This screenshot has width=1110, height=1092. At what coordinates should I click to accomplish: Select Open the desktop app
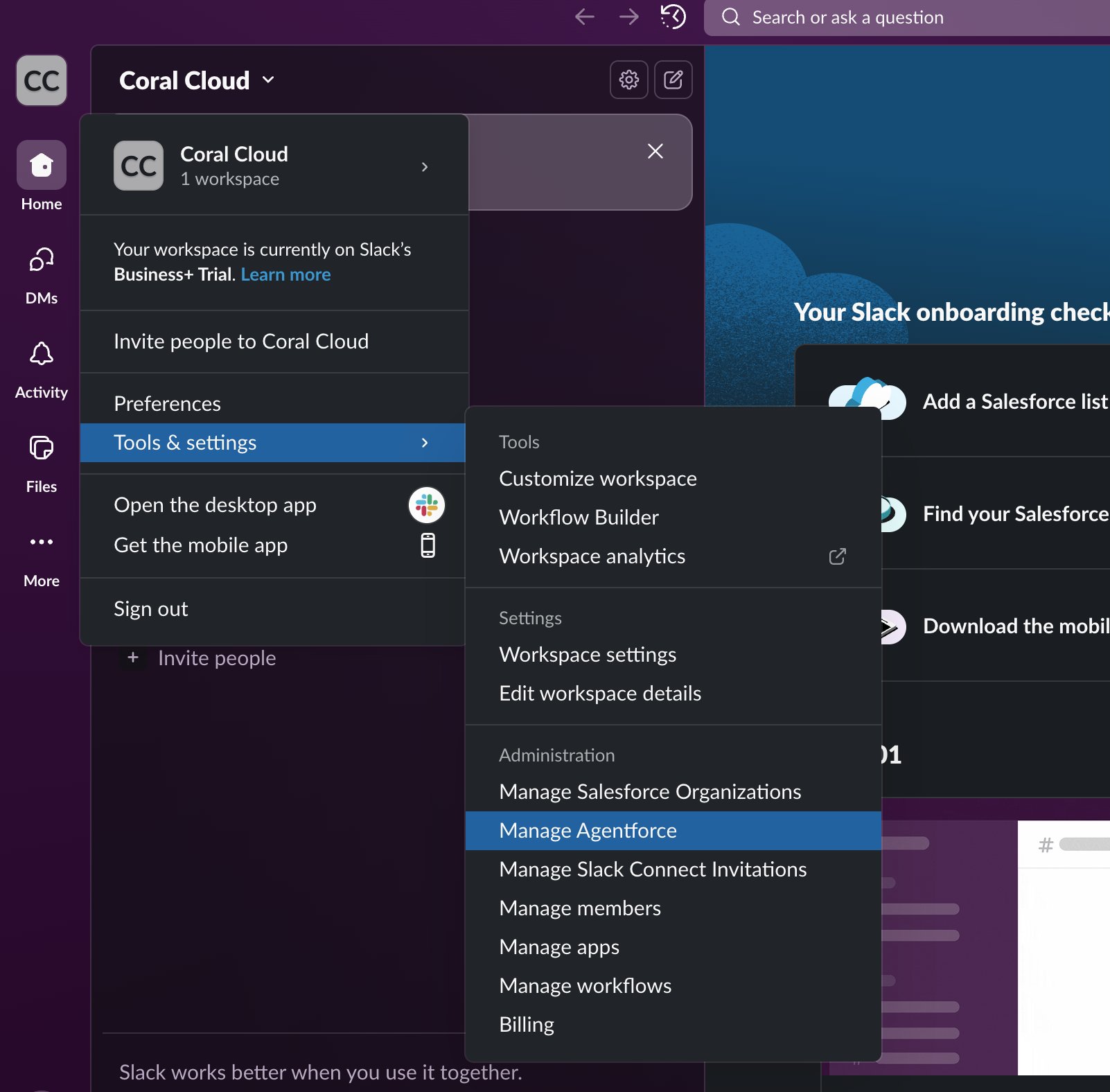pyautogui.click(x=215, y=505)
